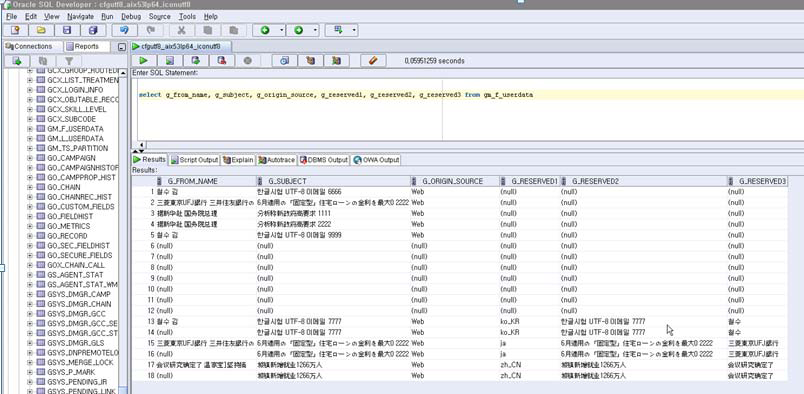Select the GO_METRICS tree item
The height and width of the screenshot is (394, 804).
[x=69, y=226]
